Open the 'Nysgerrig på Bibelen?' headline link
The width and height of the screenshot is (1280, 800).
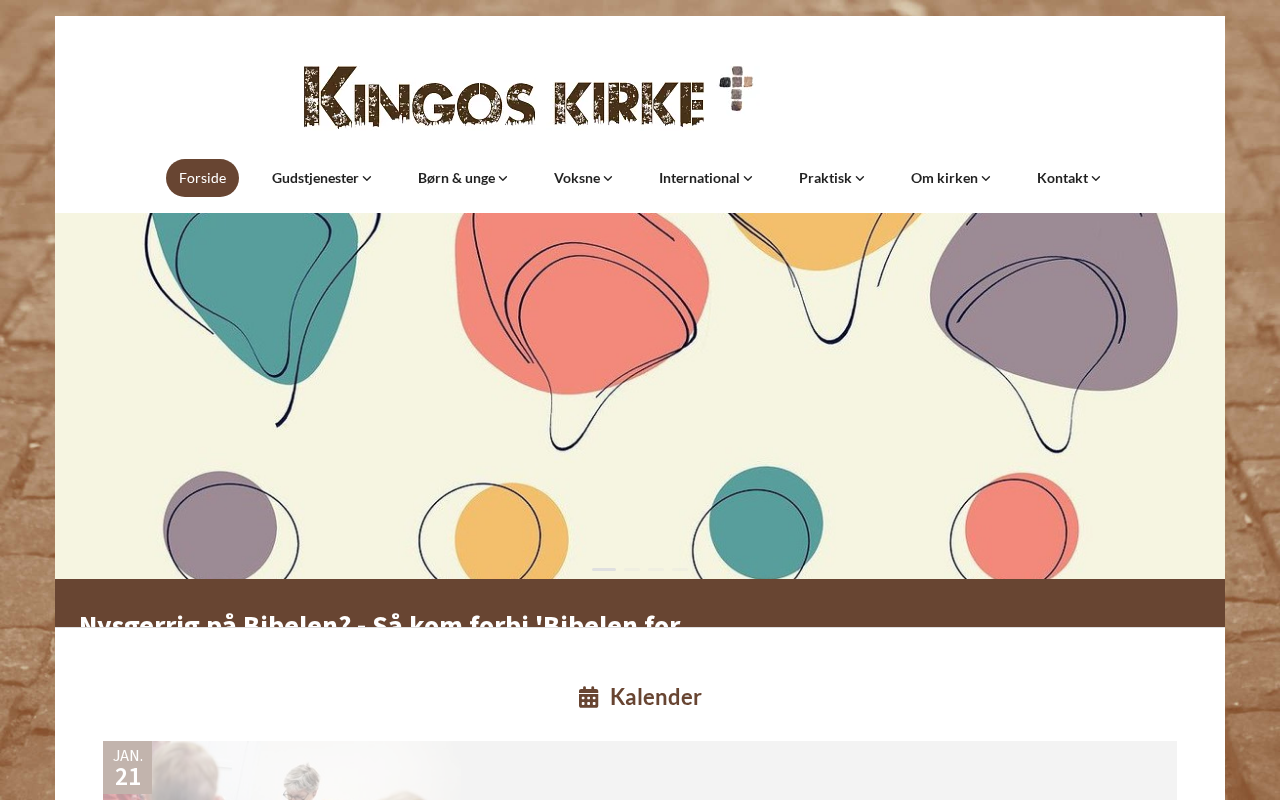point(380,620)
